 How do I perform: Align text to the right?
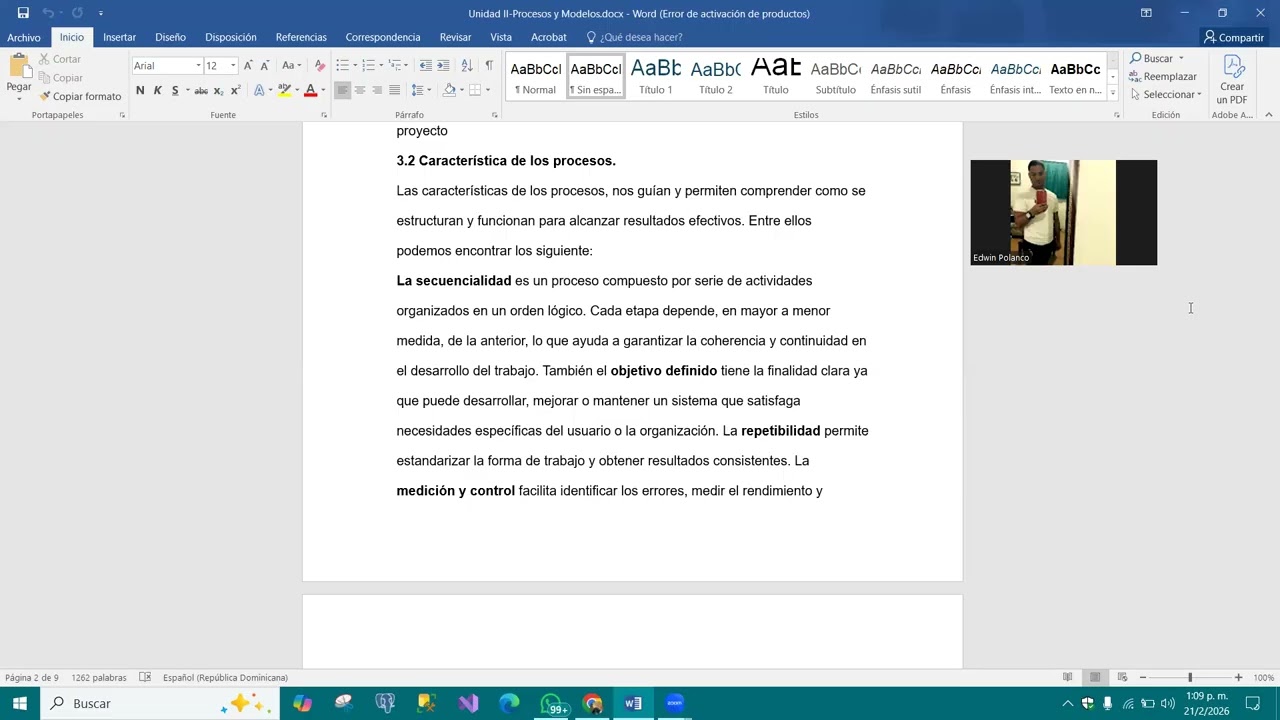(377, 90)
